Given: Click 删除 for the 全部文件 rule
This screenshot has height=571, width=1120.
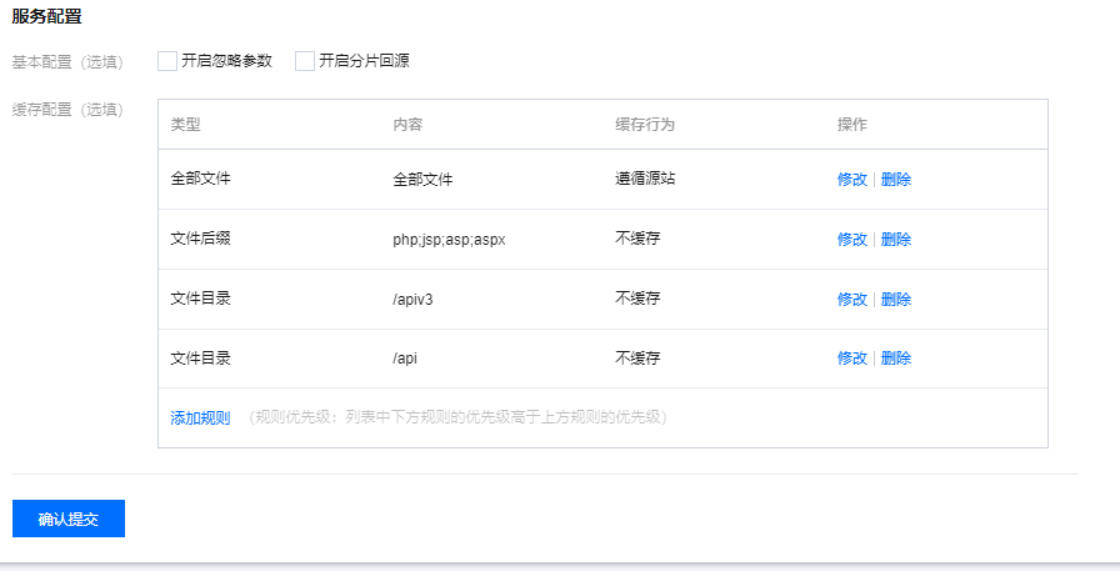Looking at the screenshot, I should [x=896, y=179].
